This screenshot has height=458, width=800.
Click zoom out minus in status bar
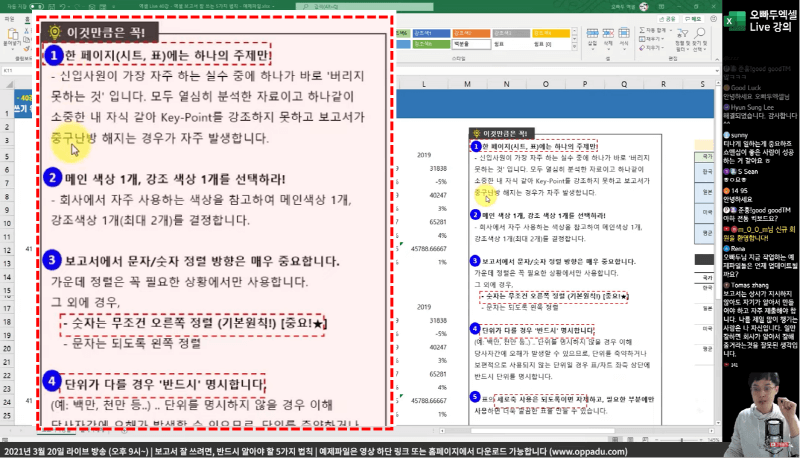(x=657, y=439)
